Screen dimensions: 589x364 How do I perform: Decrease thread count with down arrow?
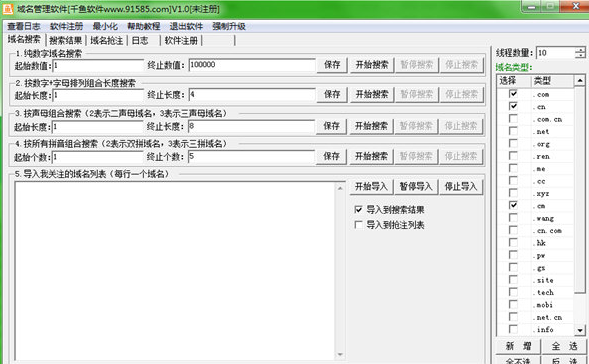click(580, 56)
